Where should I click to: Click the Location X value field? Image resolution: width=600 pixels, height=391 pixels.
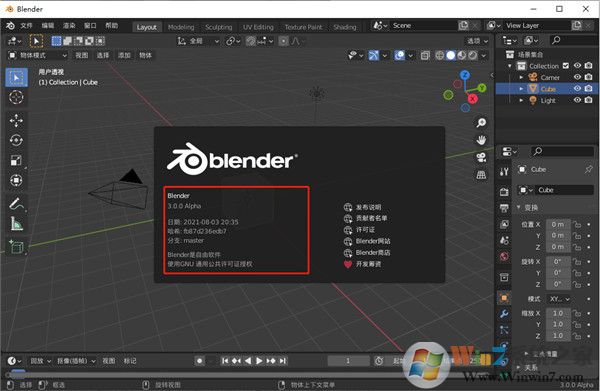(x=558, y=224)
